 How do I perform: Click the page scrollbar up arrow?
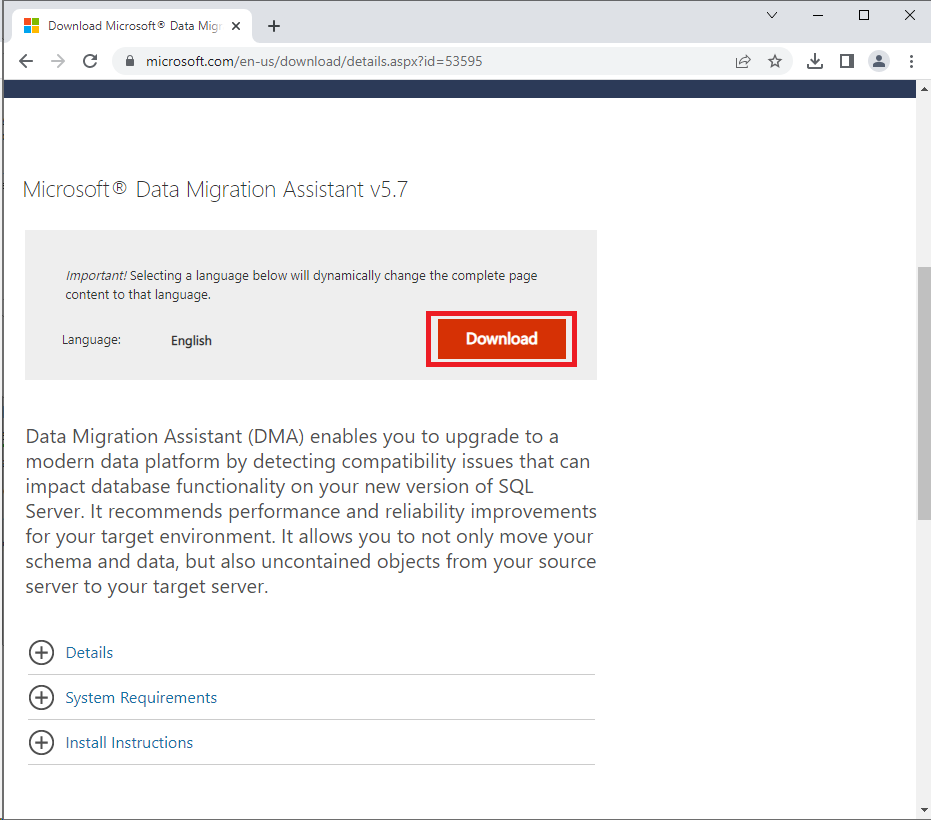click(x=924, y=89)
